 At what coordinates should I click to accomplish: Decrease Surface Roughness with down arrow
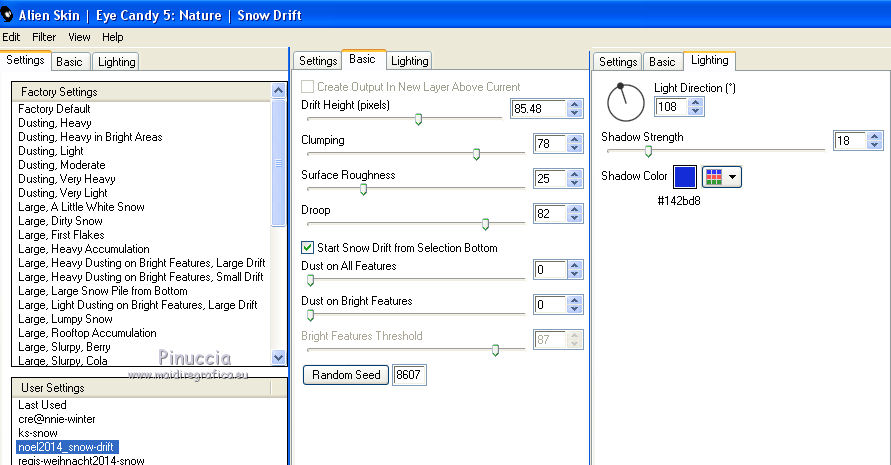574,183
